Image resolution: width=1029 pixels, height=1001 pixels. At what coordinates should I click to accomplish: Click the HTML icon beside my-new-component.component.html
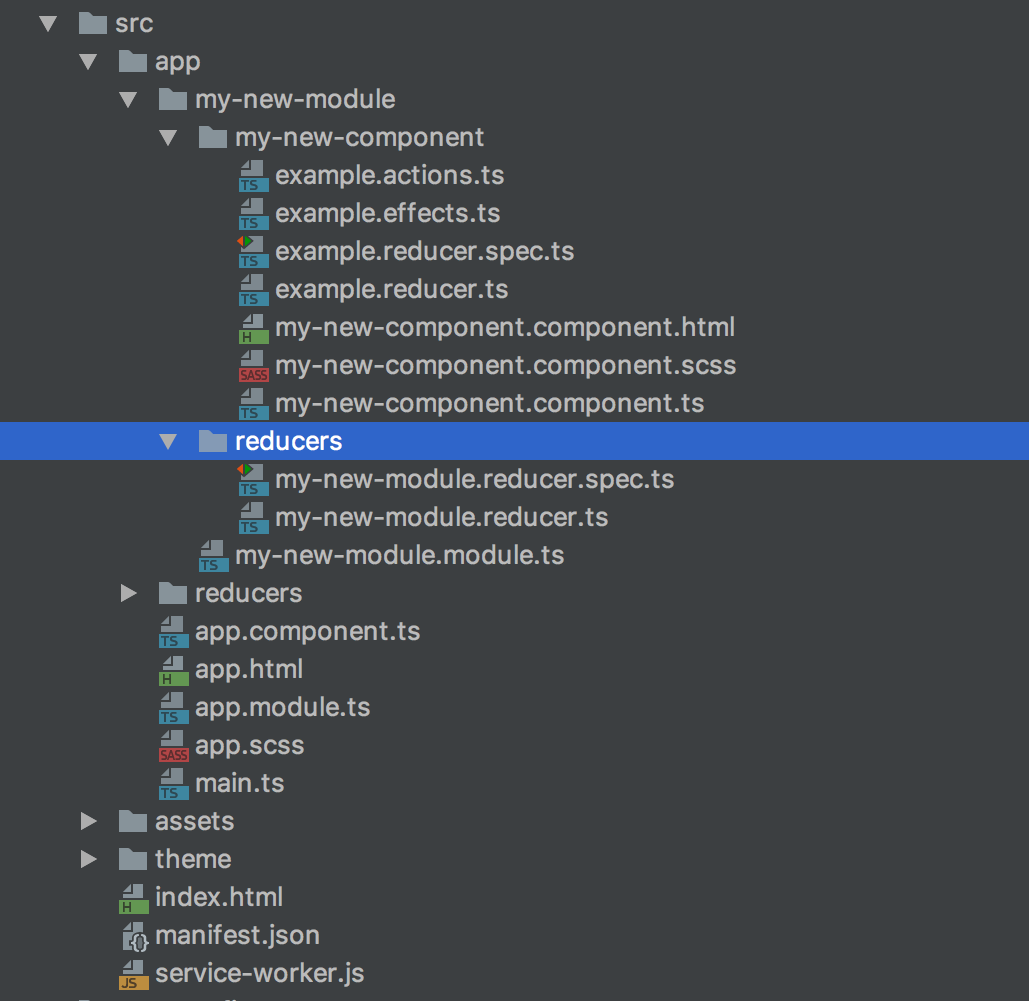[x=252, y=327]
